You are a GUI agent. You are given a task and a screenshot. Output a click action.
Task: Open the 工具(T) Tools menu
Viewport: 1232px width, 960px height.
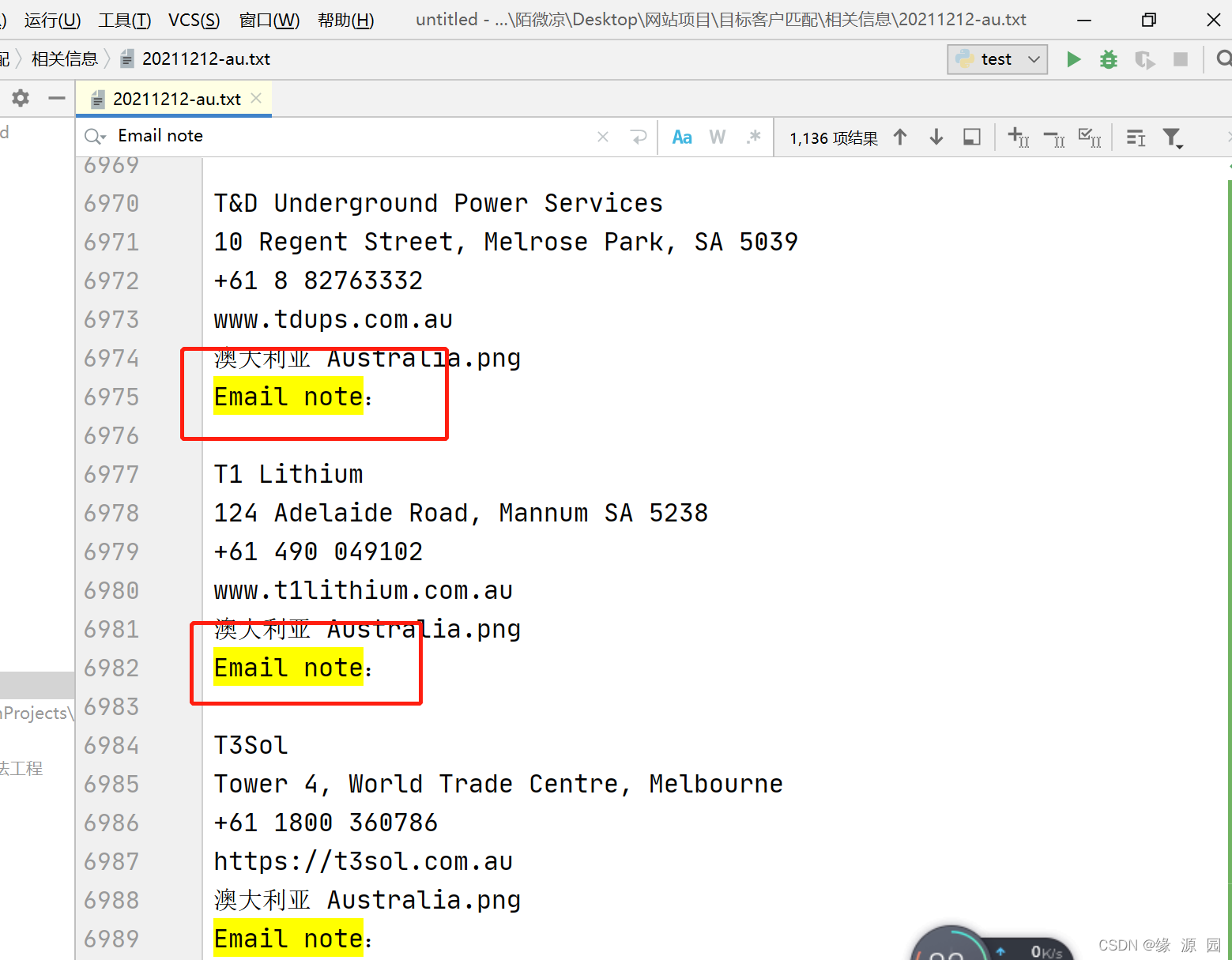[124, 20]
